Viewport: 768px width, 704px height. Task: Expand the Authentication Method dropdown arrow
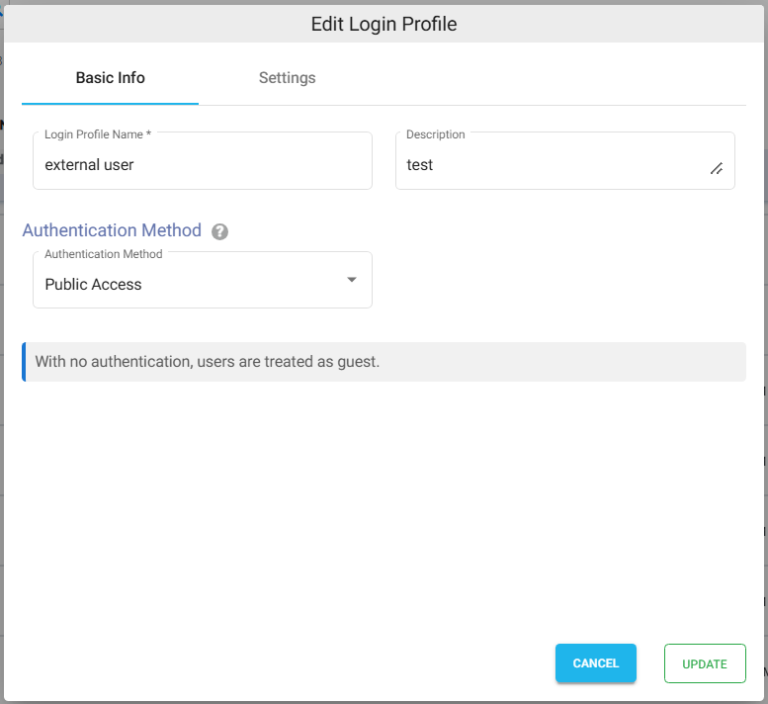click(x=351, y=280)
